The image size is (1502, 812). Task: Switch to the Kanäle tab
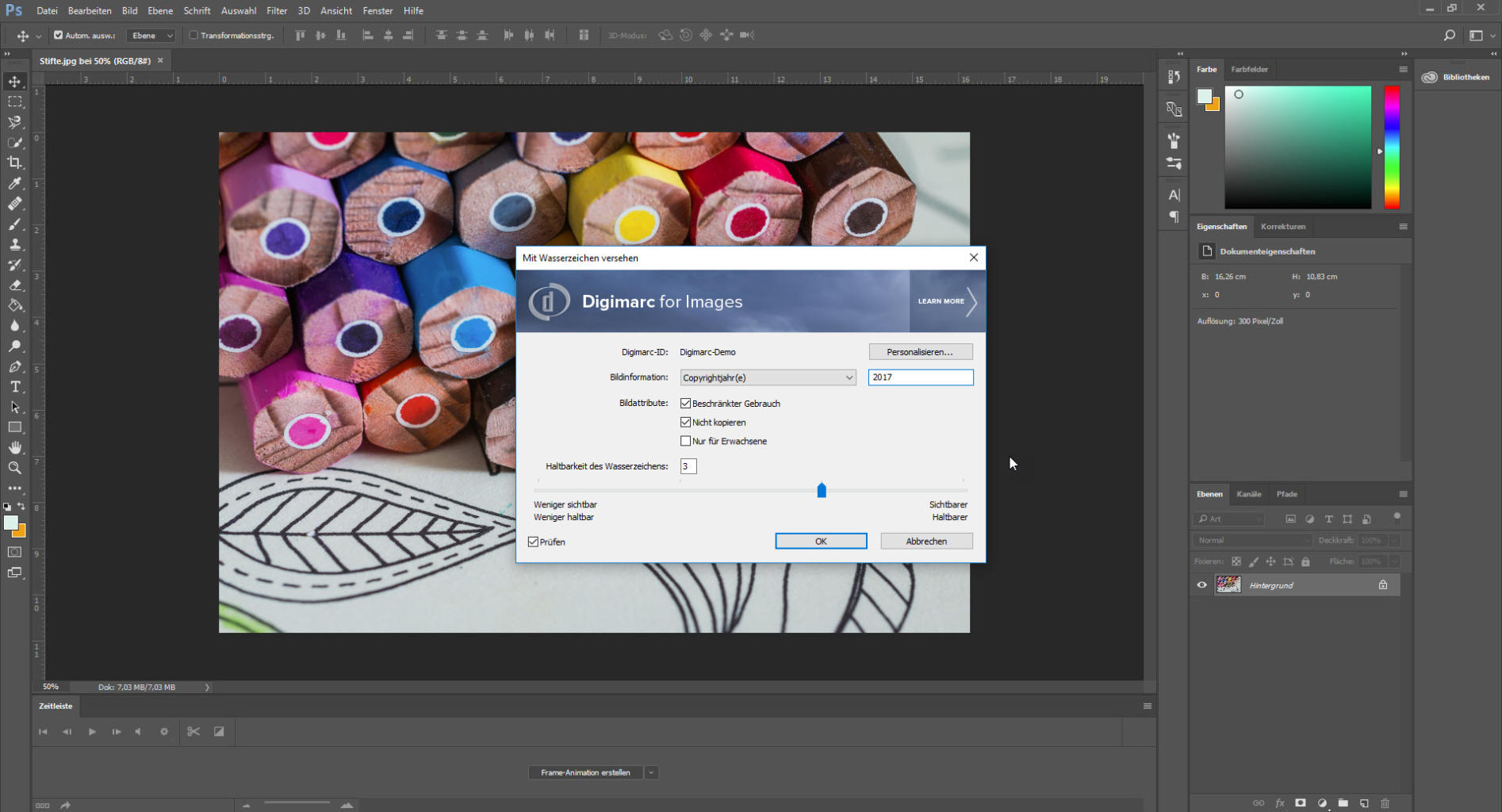[1248, 494]
